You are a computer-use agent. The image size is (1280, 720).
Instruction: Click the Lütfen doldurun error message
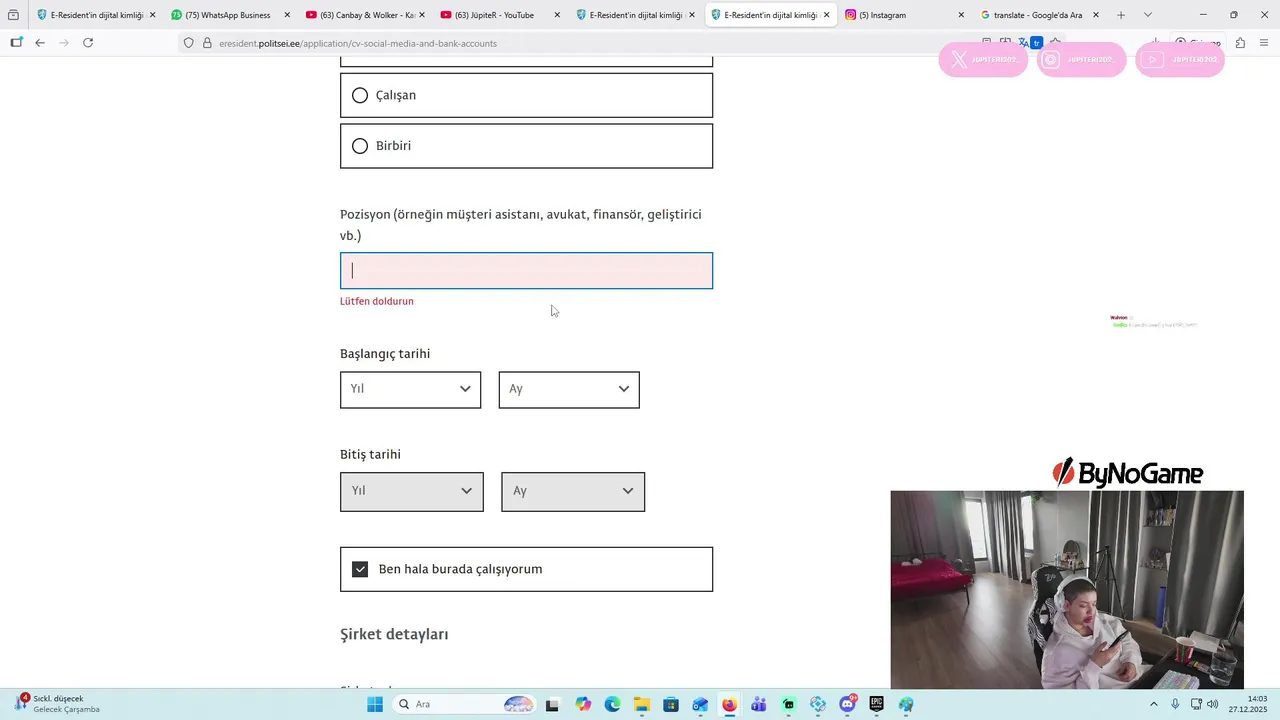[x=377, y=301]
